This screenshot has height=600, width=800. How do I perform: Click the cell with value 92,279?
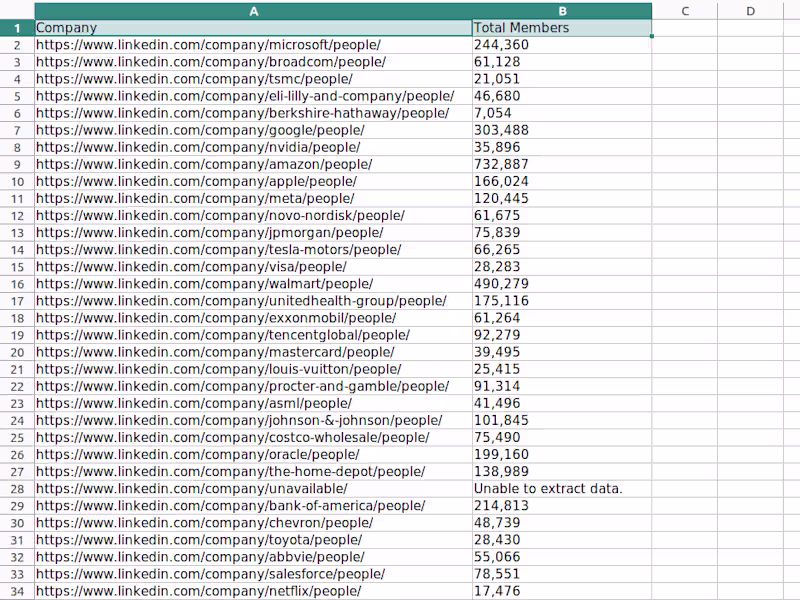(x=562, y=335)
